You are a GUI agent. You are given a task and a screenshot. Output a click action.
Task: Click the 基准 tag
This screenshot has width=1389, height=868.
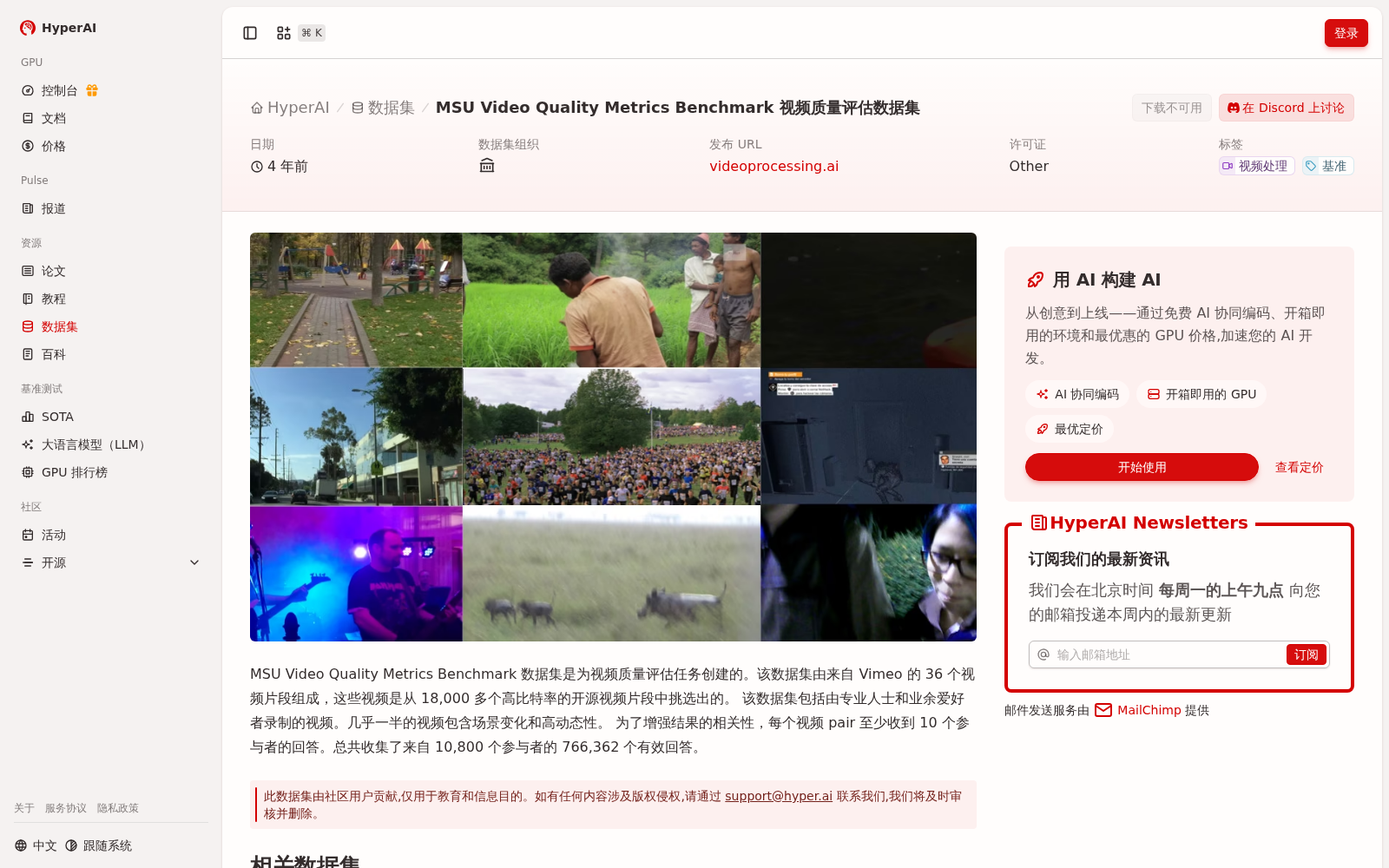(1327, 166)
